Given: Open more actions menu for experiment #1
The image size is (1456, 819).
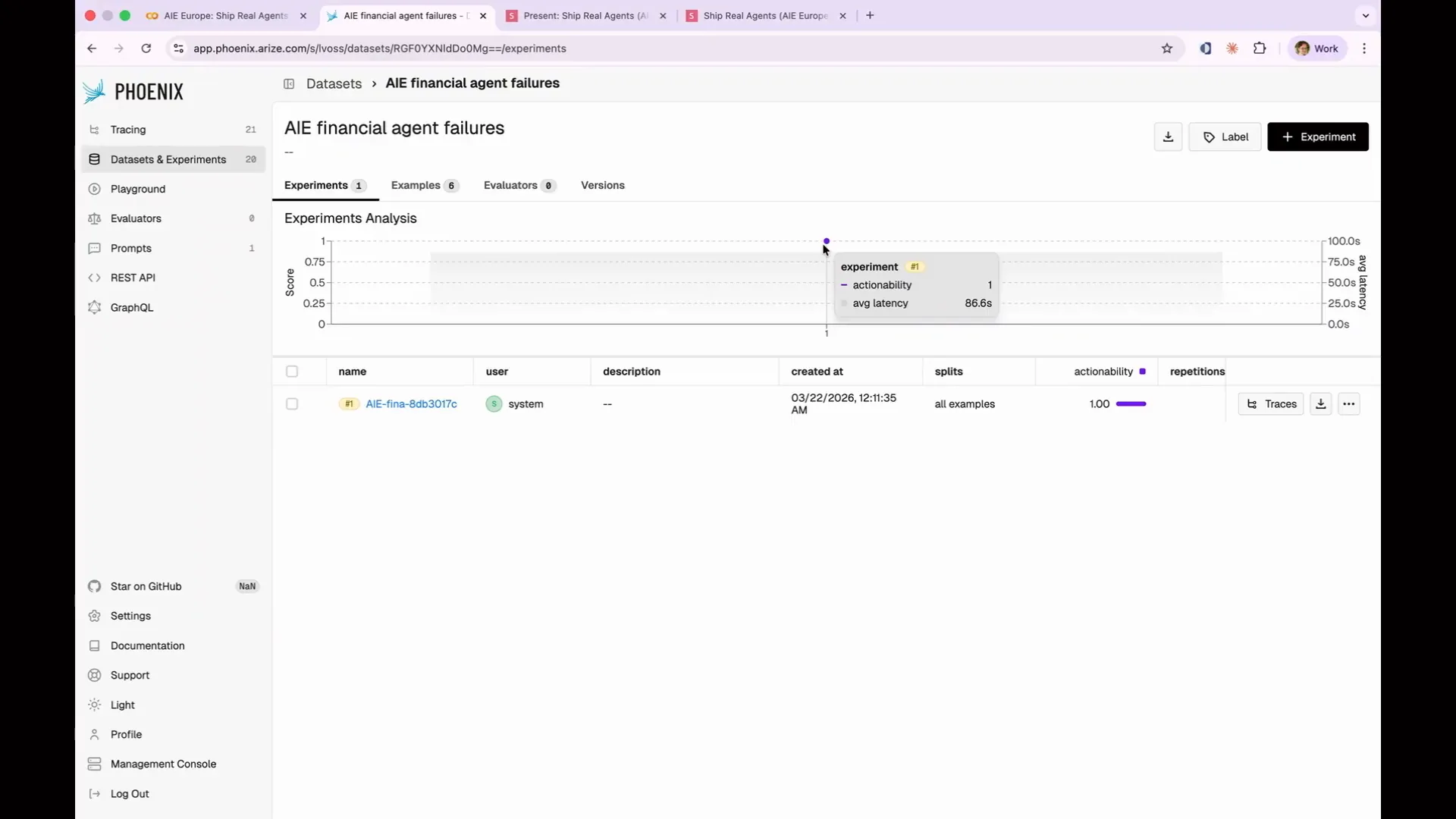Looking at the screenshot, I should [1348, 404].
